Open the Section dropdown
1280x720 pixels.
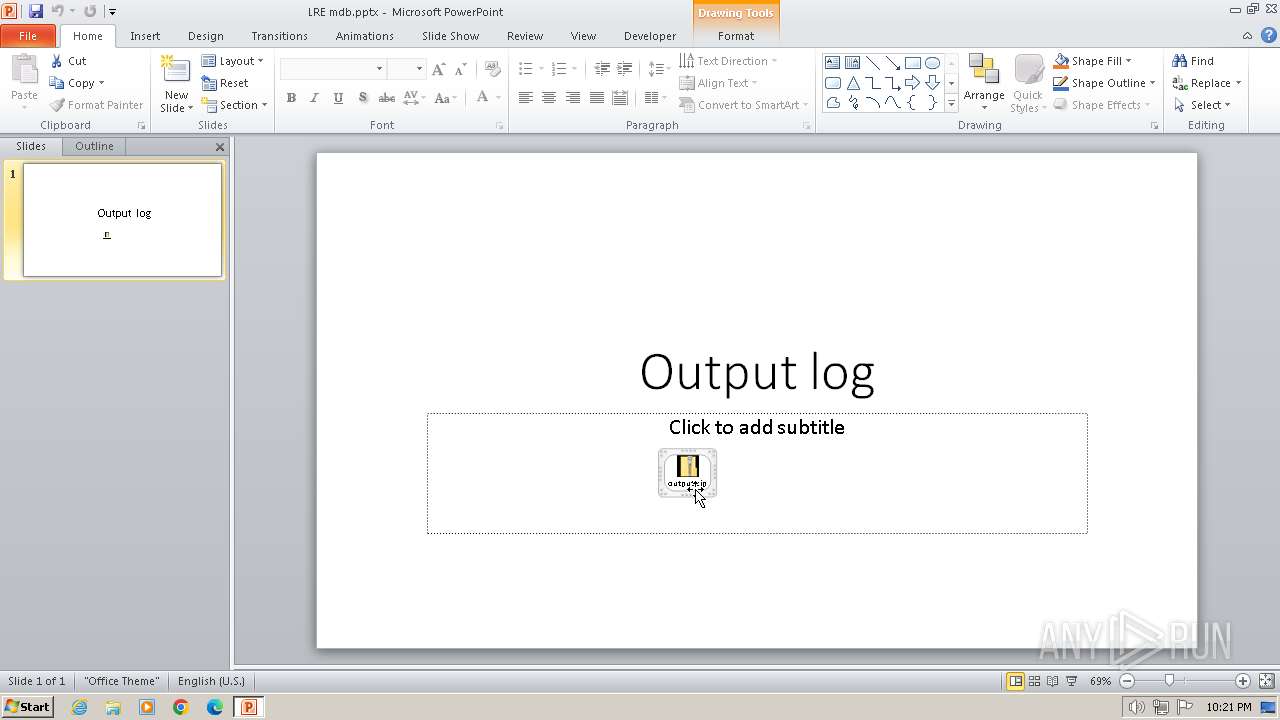coord(234,105)
